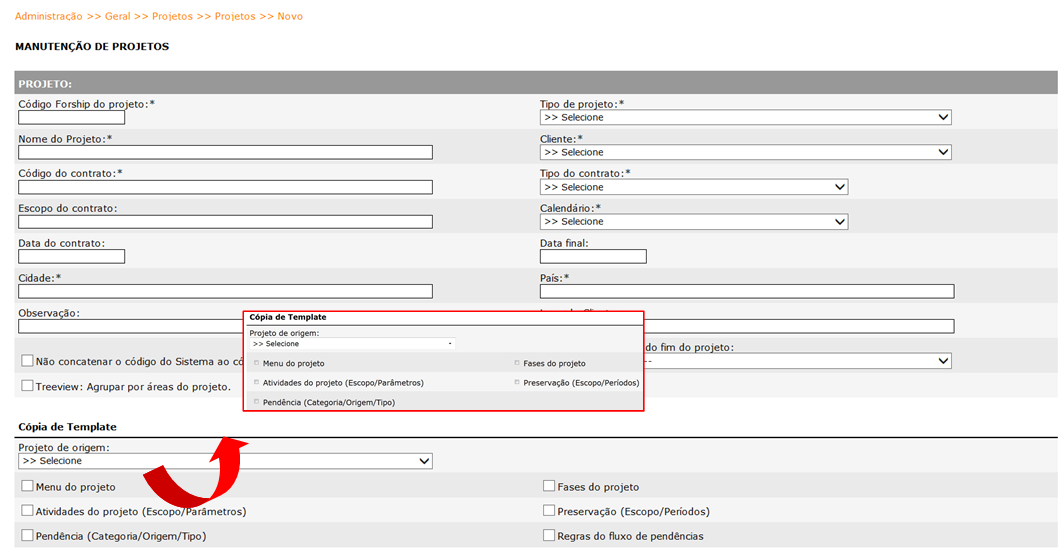The height and width of the screenshot is (555, 1063).
Task: Click into the Código do contrato field
Action: pyautogui.click(x=225, y=187)
